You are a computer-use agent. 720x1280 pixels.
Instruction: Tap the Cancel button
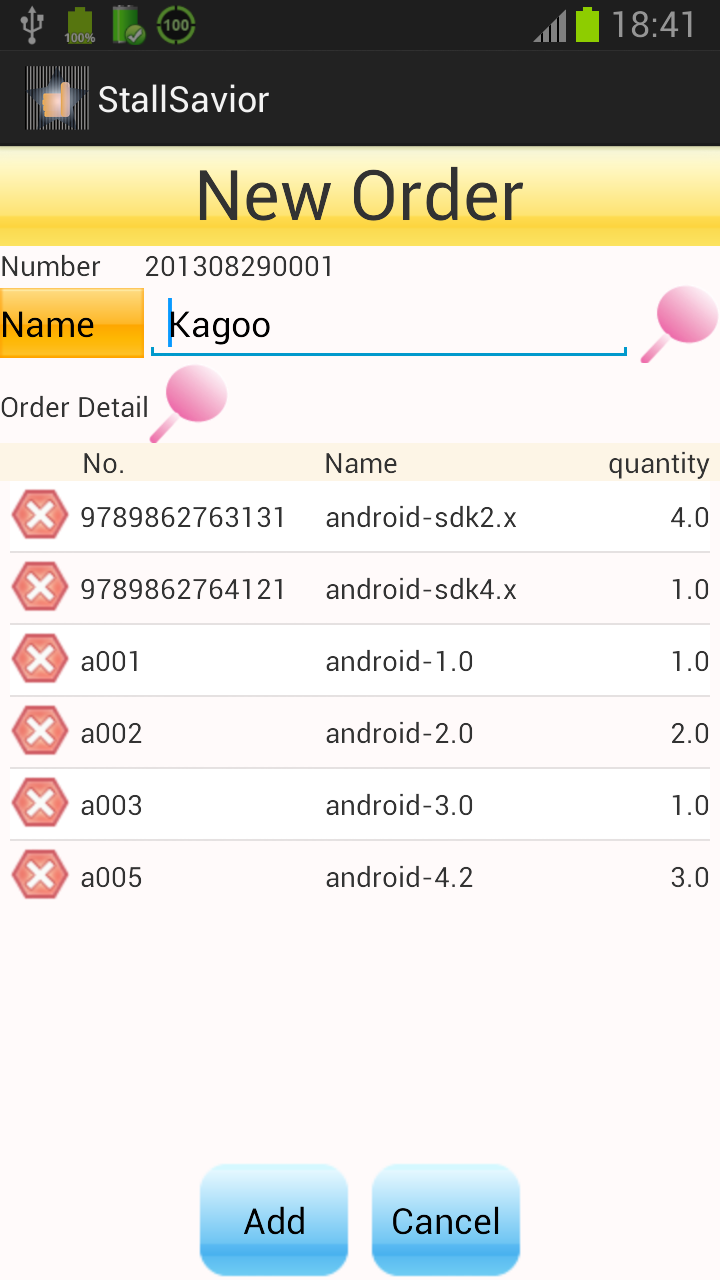coord(446,1220)
